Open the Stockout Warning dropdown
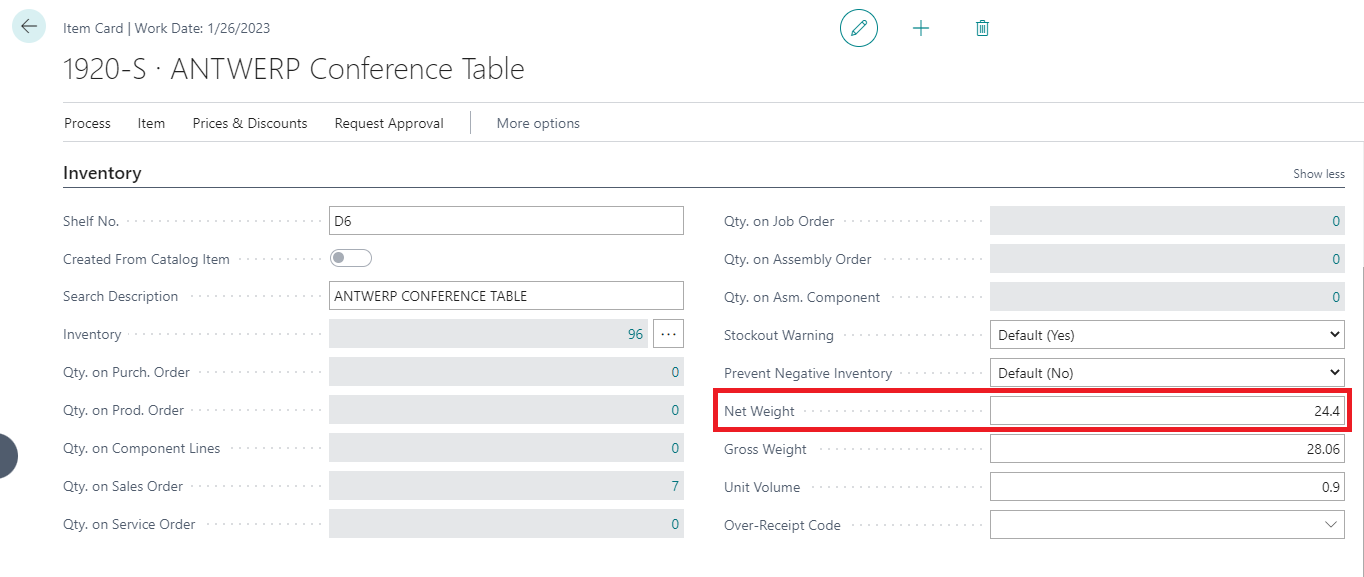 (1166, 335)
